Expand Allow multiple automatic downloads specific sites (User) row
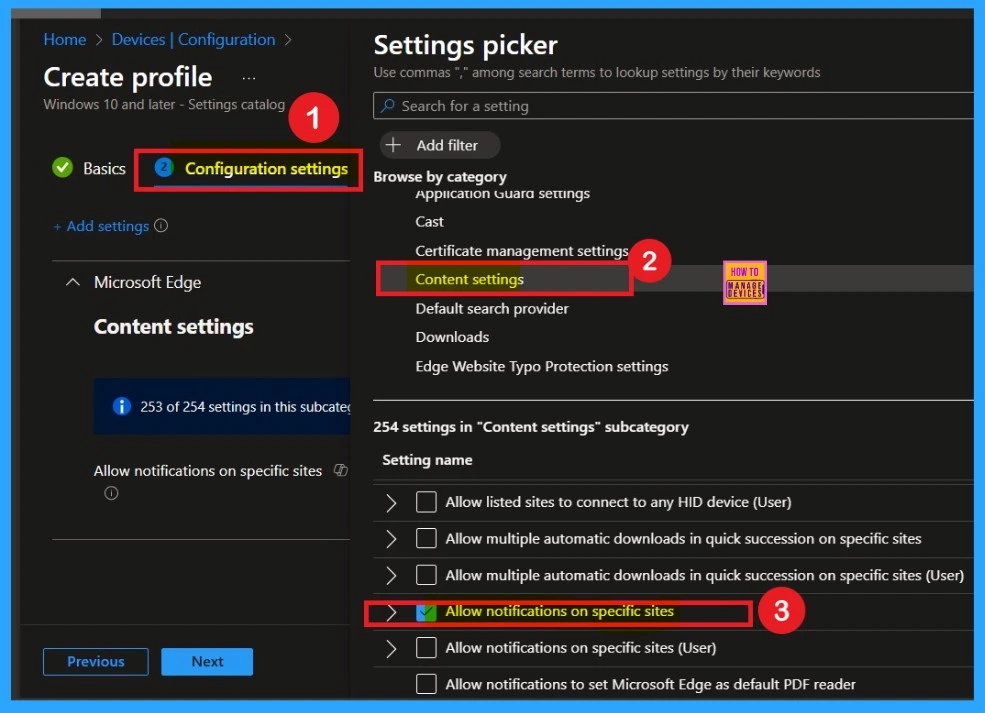The image size is (985, 713). (391, 575)
